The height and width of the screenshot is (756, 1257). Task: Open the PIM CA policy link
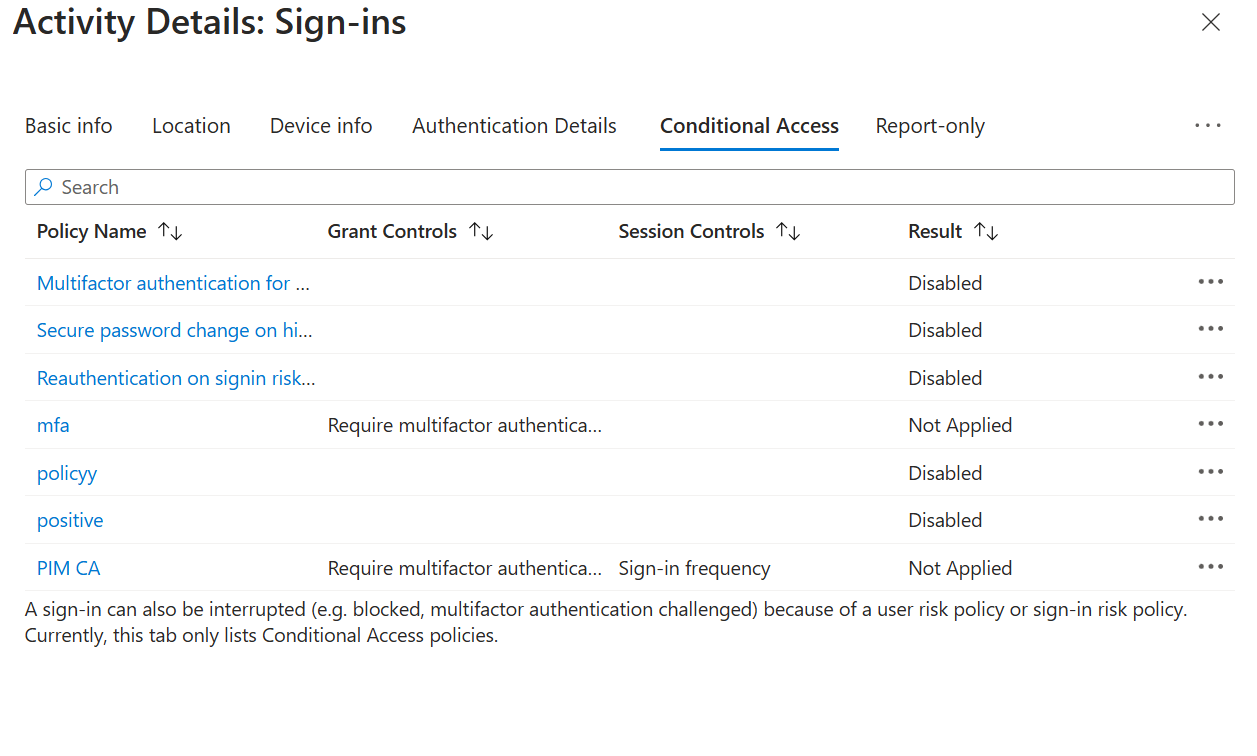69,568
